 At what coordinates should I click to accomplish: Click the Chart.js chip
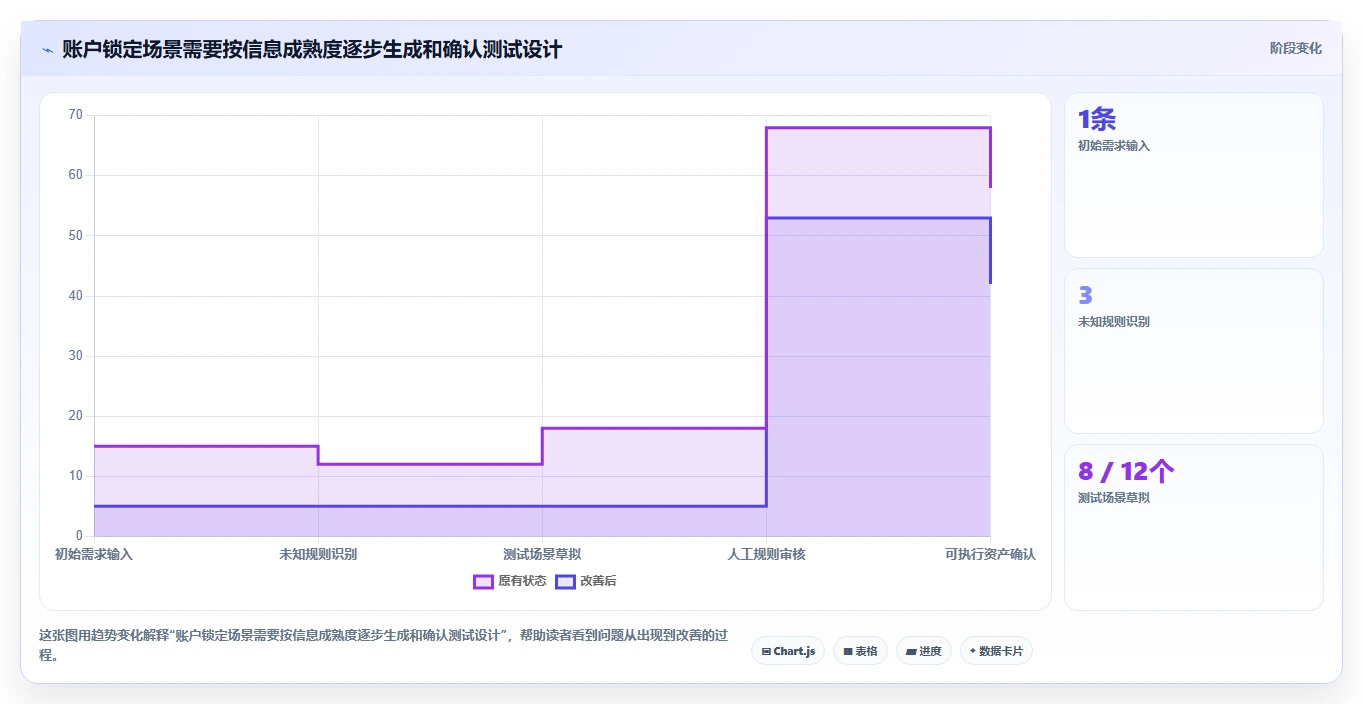point(788,651)
